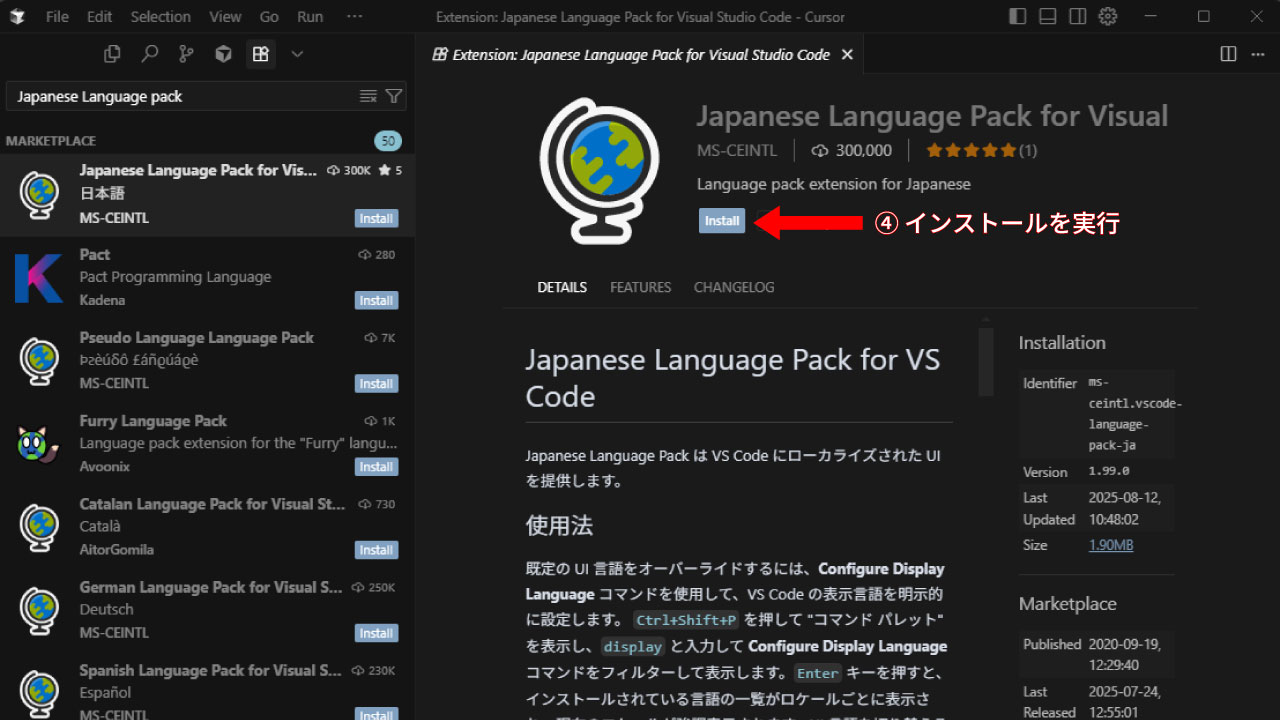
Task: Select the Pact extension list item
Action: (x=207, y=277)
